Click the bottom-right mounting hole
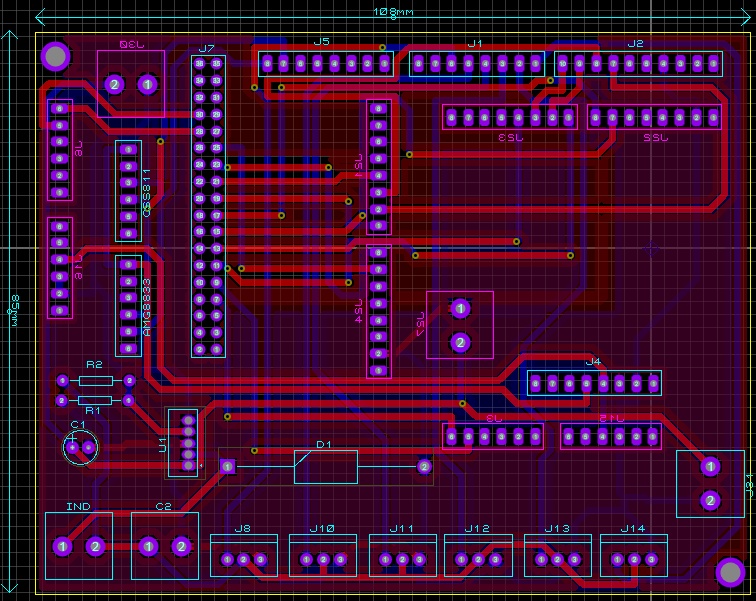756x601 pixels. (x=730, y=572)
